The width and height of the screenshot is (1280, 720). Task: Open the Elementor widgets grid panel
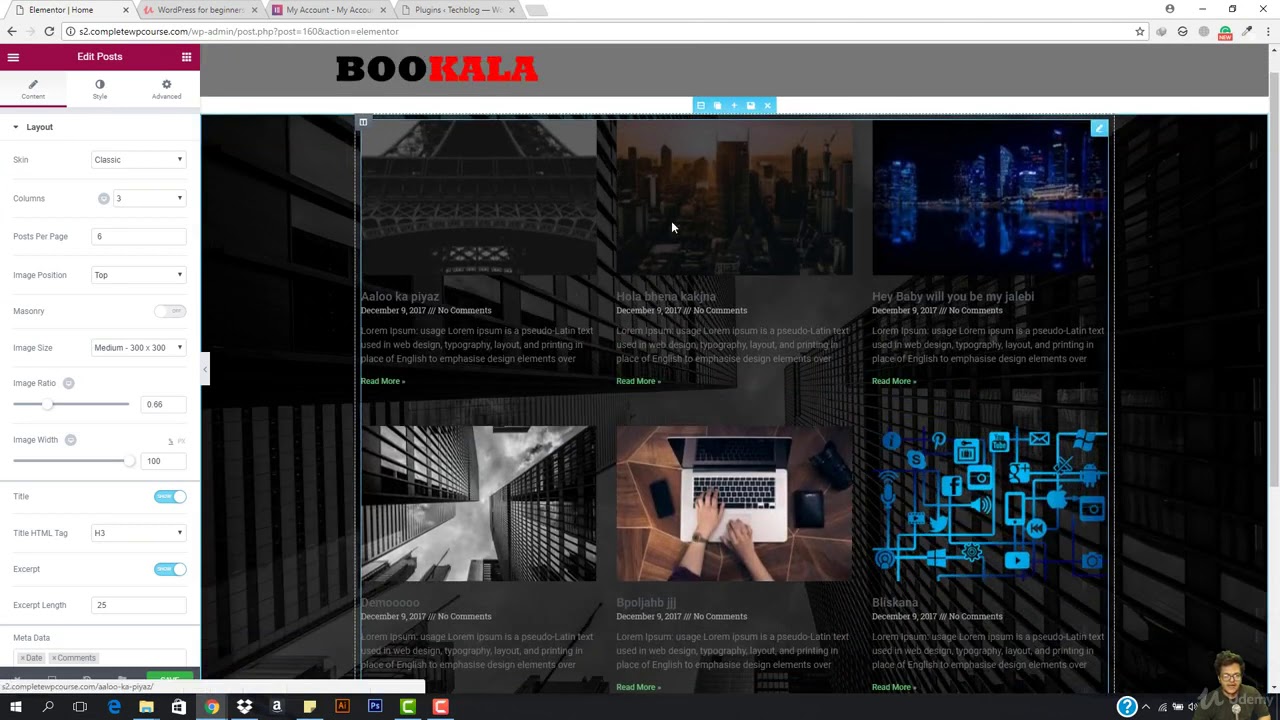click(186, 57)
